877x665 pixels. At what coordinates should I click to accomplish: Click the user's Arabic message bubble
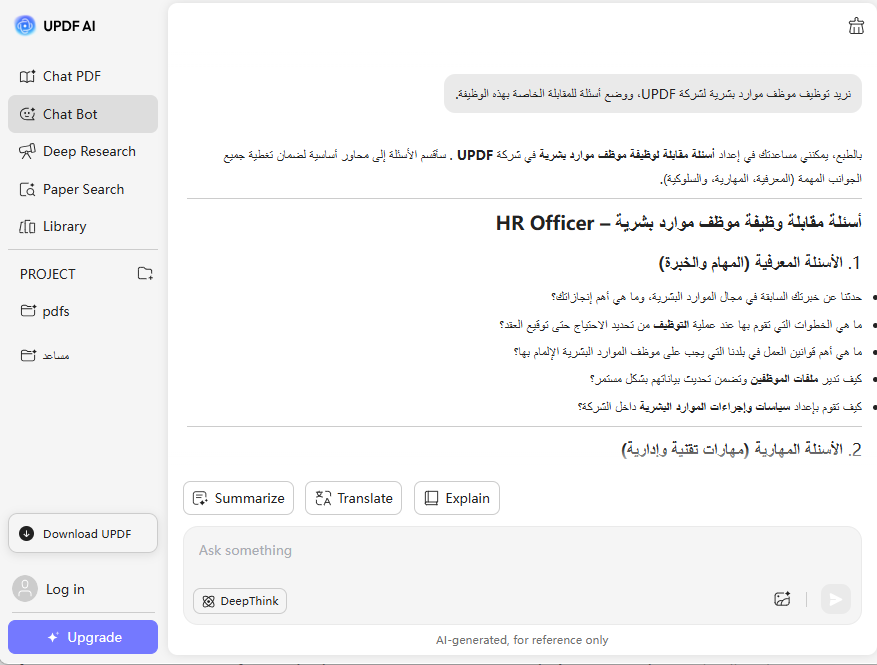point(653,94)
